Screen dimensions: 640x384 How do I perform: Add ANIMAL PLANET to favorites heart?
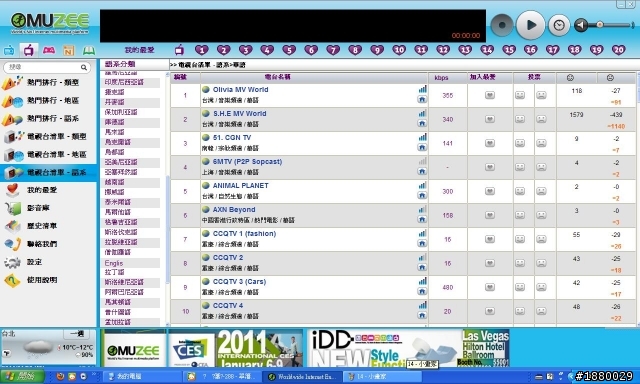[x=490, y=191]
